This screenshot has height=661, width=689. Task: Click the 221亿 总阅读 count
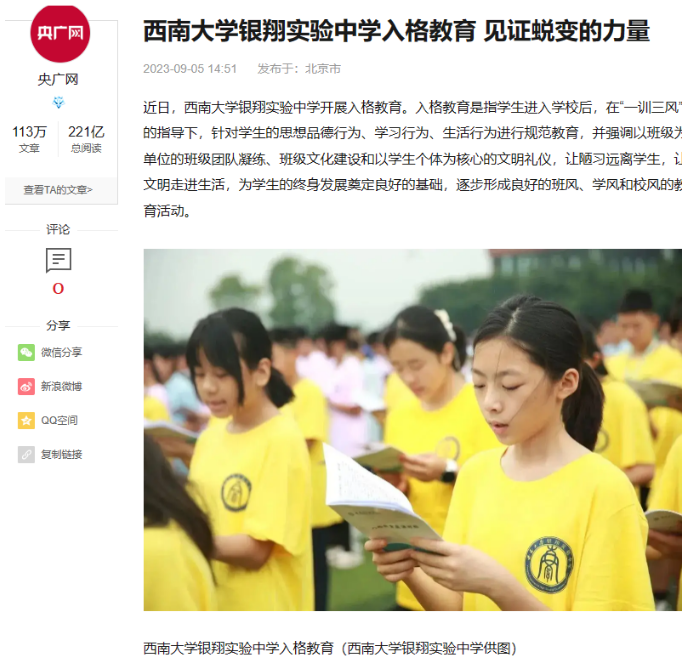coord(86,139)
